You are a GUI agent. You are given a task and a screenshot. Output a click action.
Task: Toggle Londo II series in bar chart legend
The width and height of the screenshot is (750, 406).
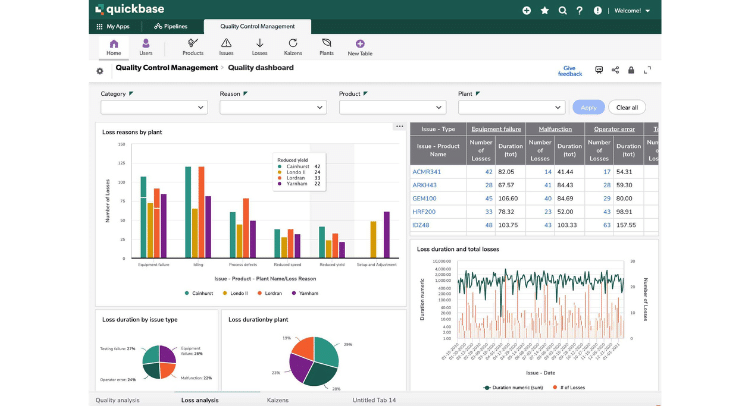click(235, 293)
